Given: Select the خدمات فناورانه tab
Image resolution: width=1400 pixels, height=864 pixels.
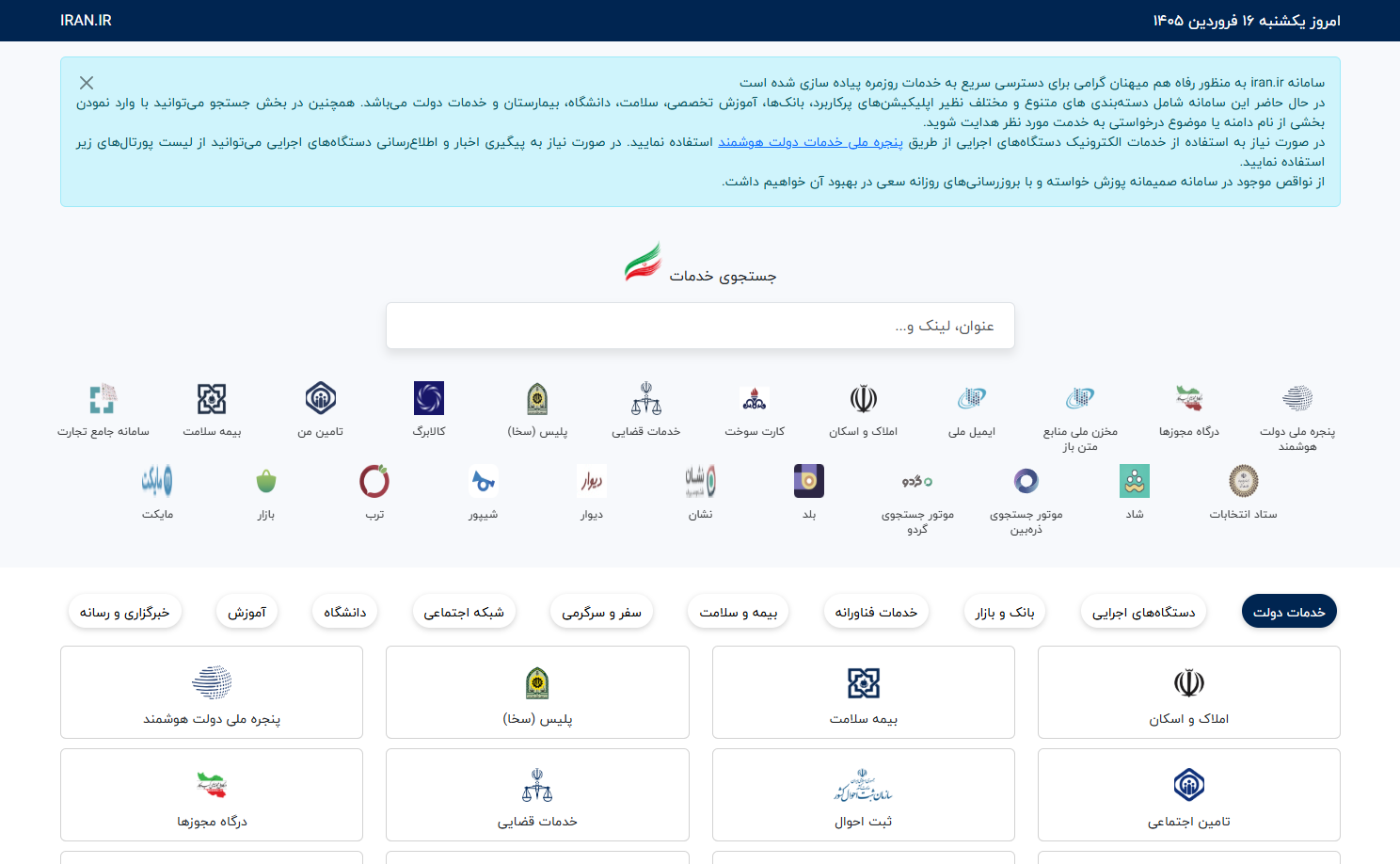Looking at the screenshot, I should pos(876,612).
